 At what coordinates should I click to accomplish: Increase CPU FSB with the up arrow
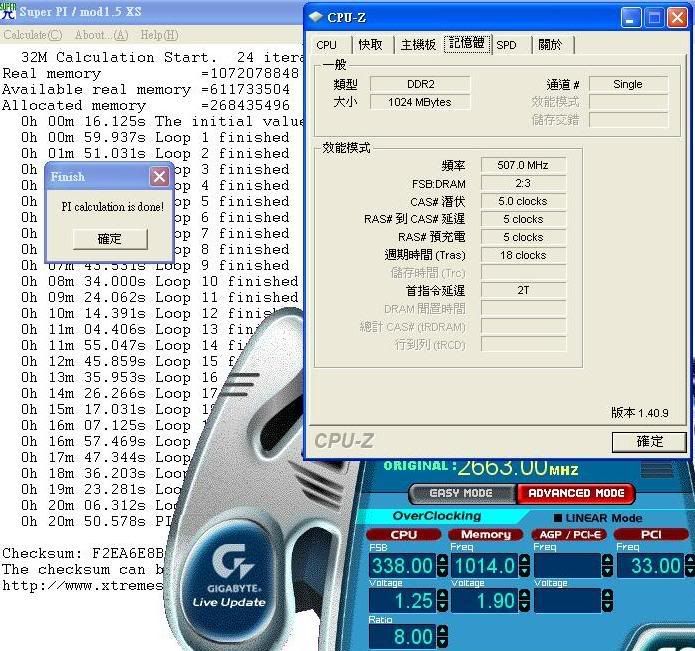(x=442, y=560)
